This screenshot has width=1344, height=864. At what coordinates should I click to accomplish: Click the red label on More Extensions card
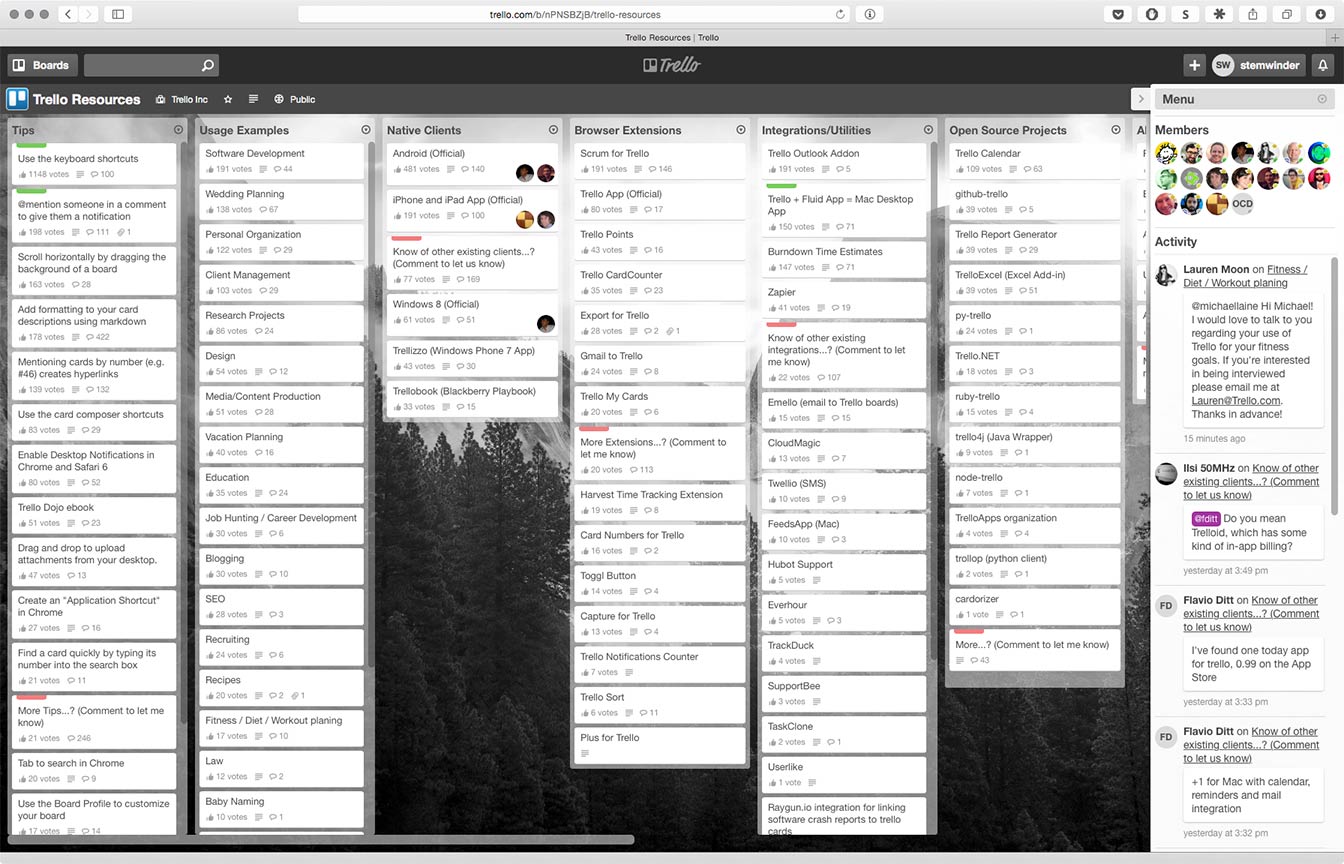click(595, 429)
